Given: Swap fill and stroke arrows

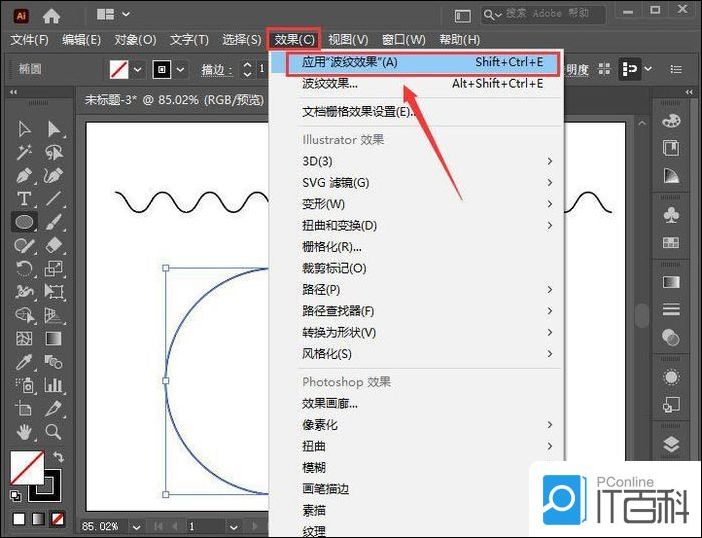Looking at the screenshot, I should [59, 457].
